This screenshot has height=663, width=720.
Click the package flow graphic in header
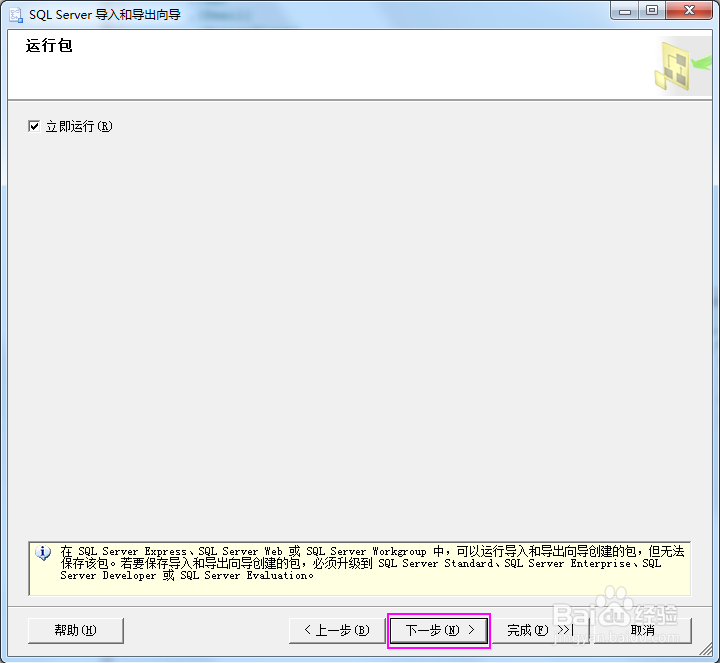tap(682, 66)
